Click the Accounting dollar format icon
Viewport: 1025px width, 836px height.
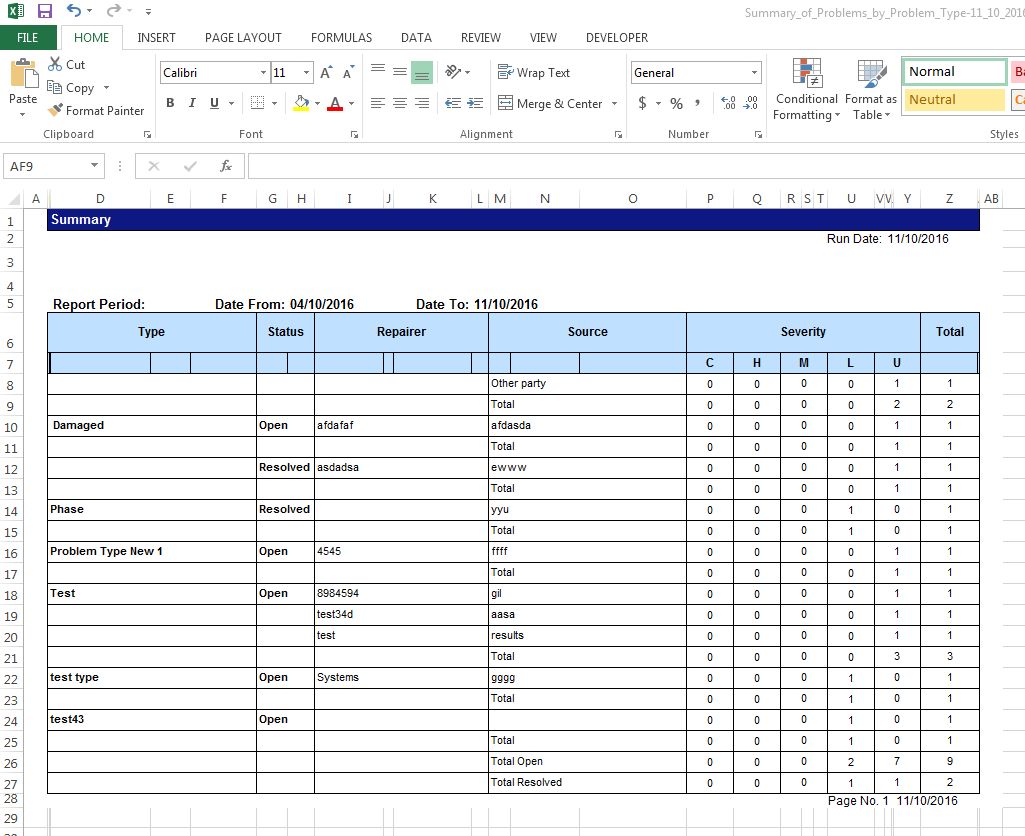point(643,103)
